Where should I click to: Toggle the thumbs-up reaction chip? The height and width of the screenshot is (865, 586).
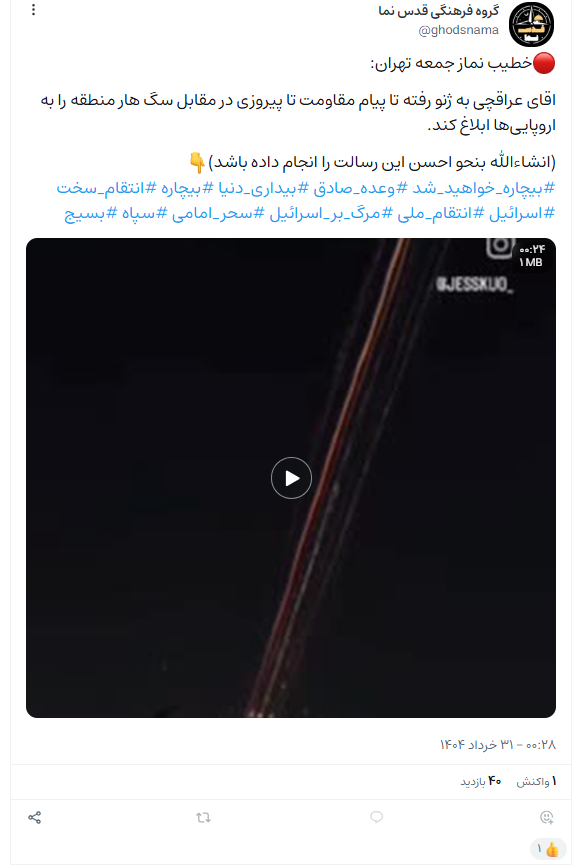(548, 849)
